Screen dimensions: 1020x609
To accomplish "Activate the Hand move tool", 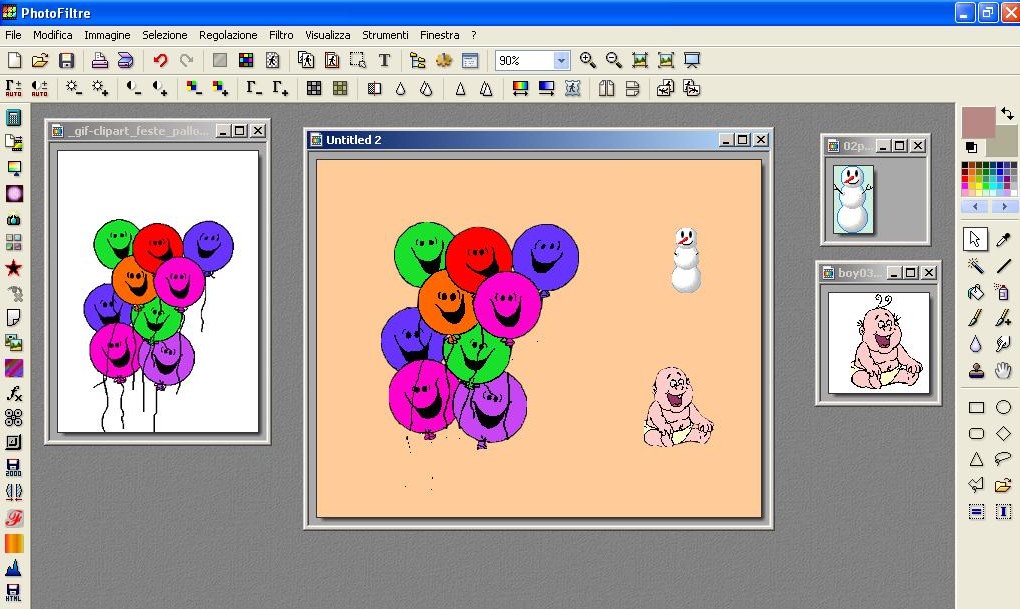I will (x=1003, y=371).
